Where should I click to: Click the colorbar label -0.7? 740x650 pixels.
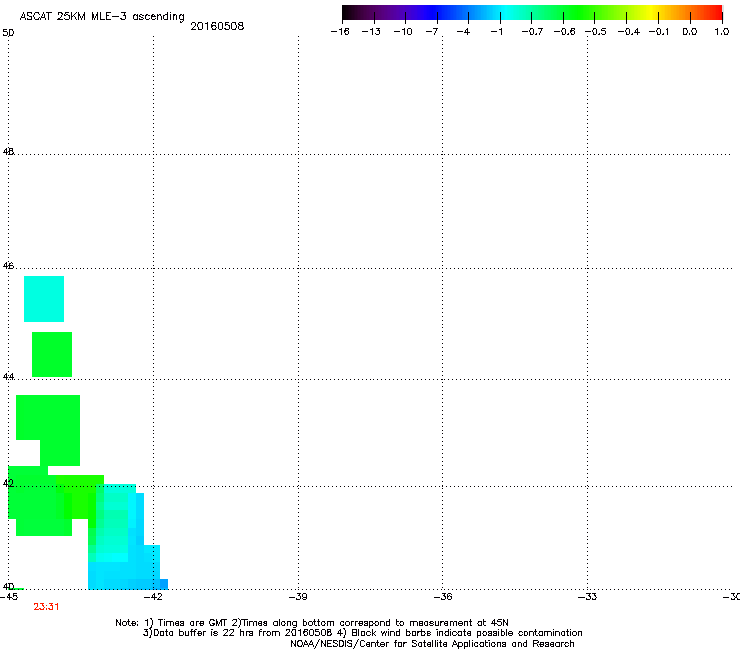[532, 32]
